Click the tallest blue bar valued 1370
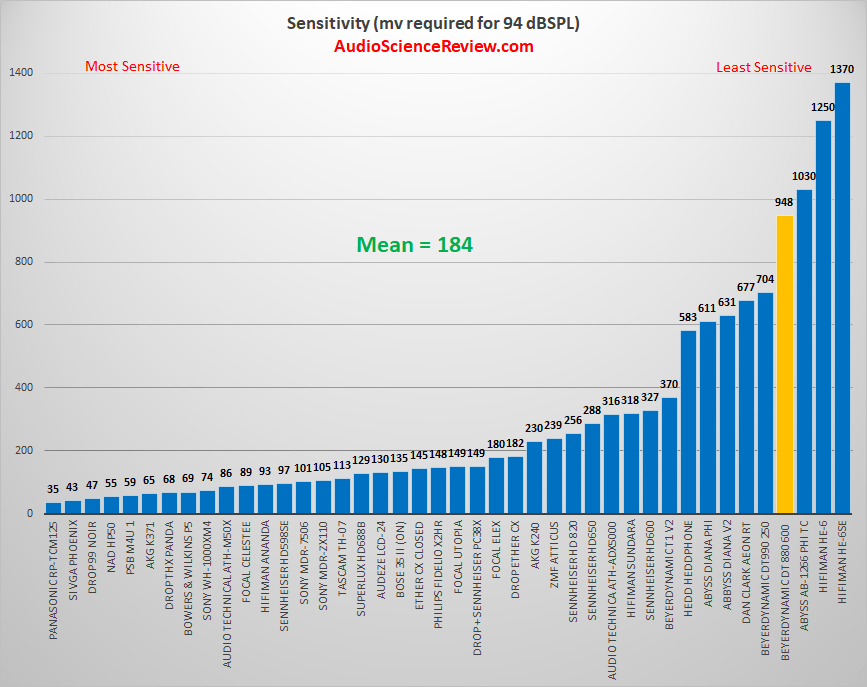867x687 pixels. click(x=842, y=298)
